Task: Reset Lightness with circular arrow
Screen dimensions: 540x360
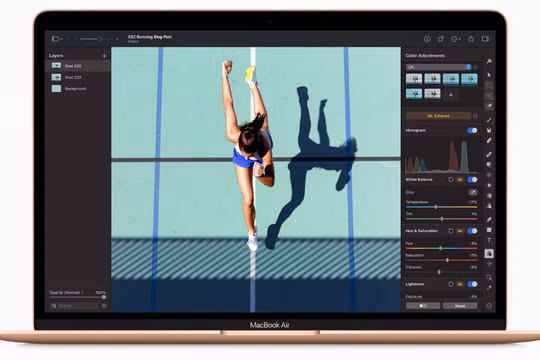Action: point(451,284)
